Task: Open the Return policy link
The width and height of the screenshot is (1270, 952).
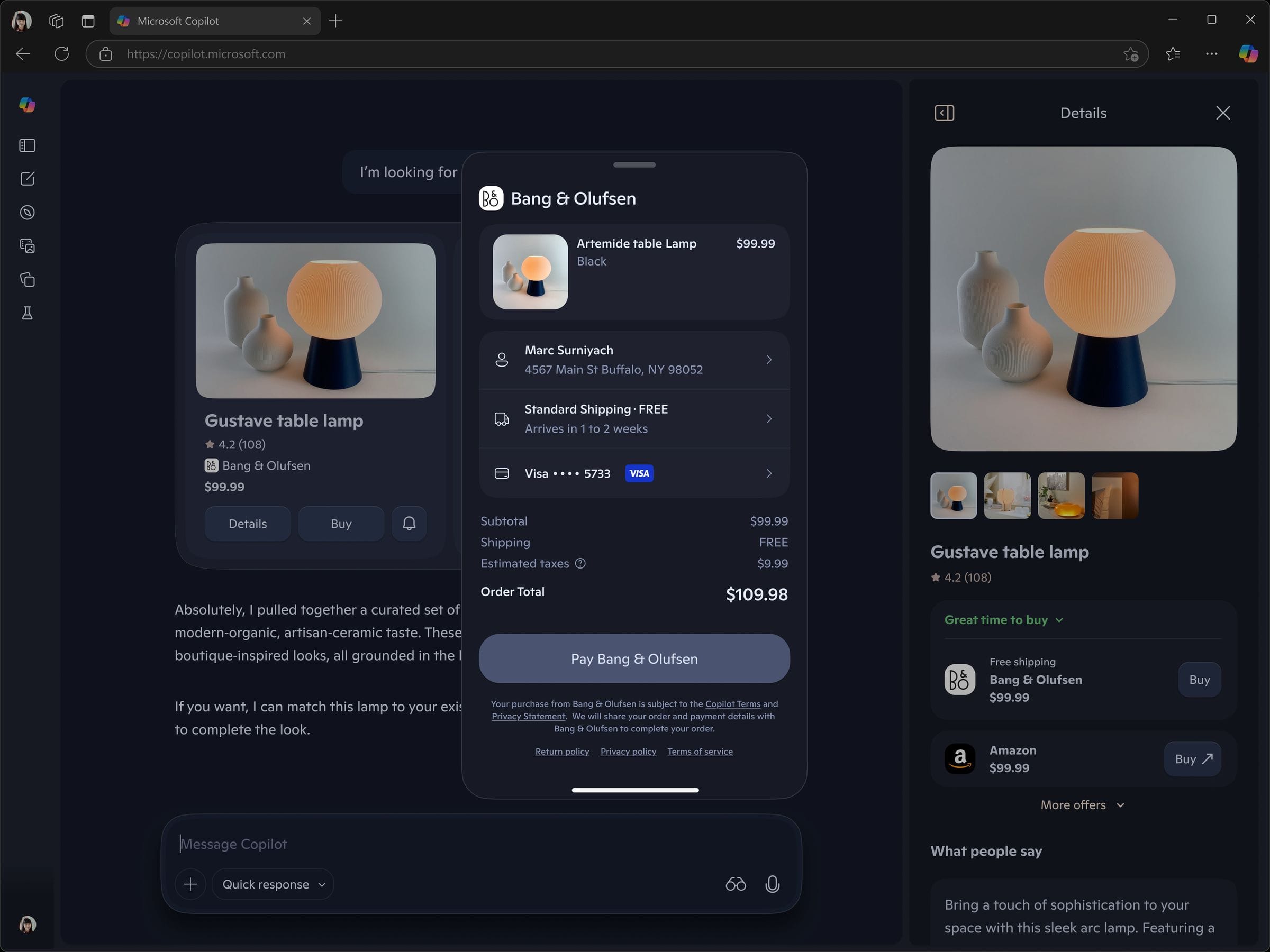Action: pos(562,752)
